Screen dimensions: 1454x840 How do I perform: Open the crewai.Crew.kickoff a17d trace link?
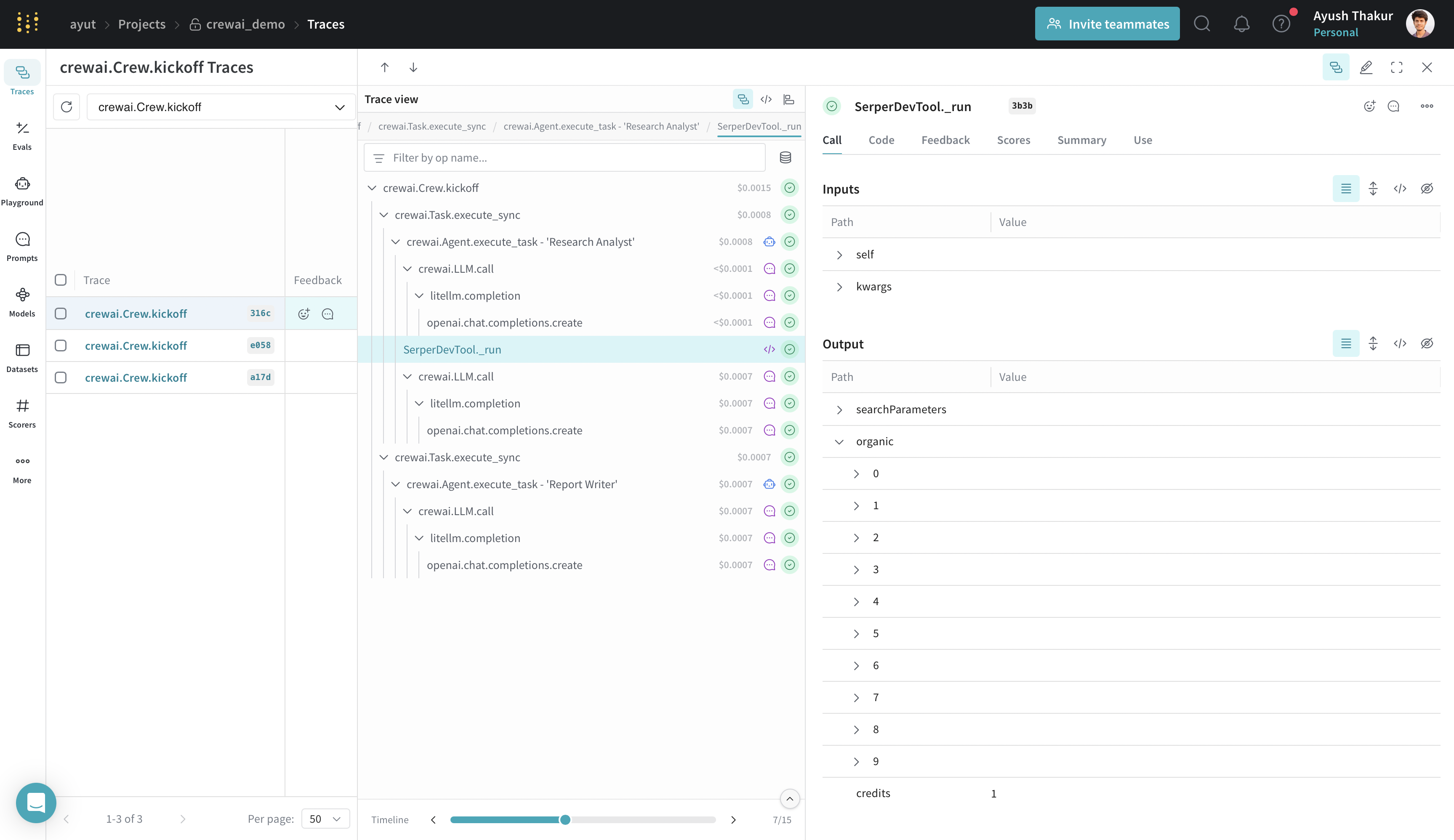pos(136,377)
